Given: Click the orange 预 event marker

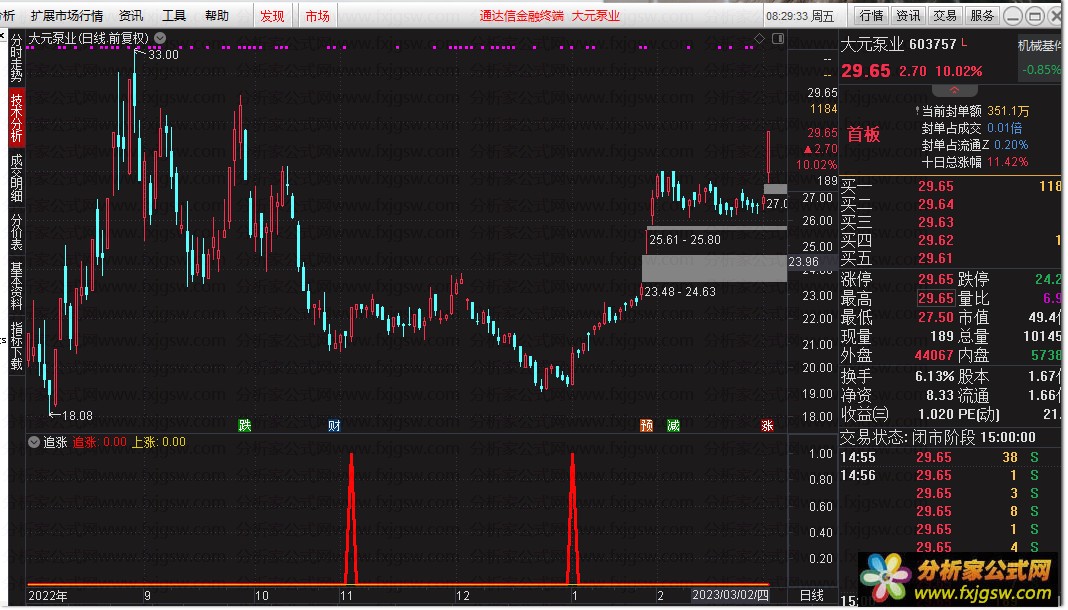Looking at the screenshot, I should (646, 426).
